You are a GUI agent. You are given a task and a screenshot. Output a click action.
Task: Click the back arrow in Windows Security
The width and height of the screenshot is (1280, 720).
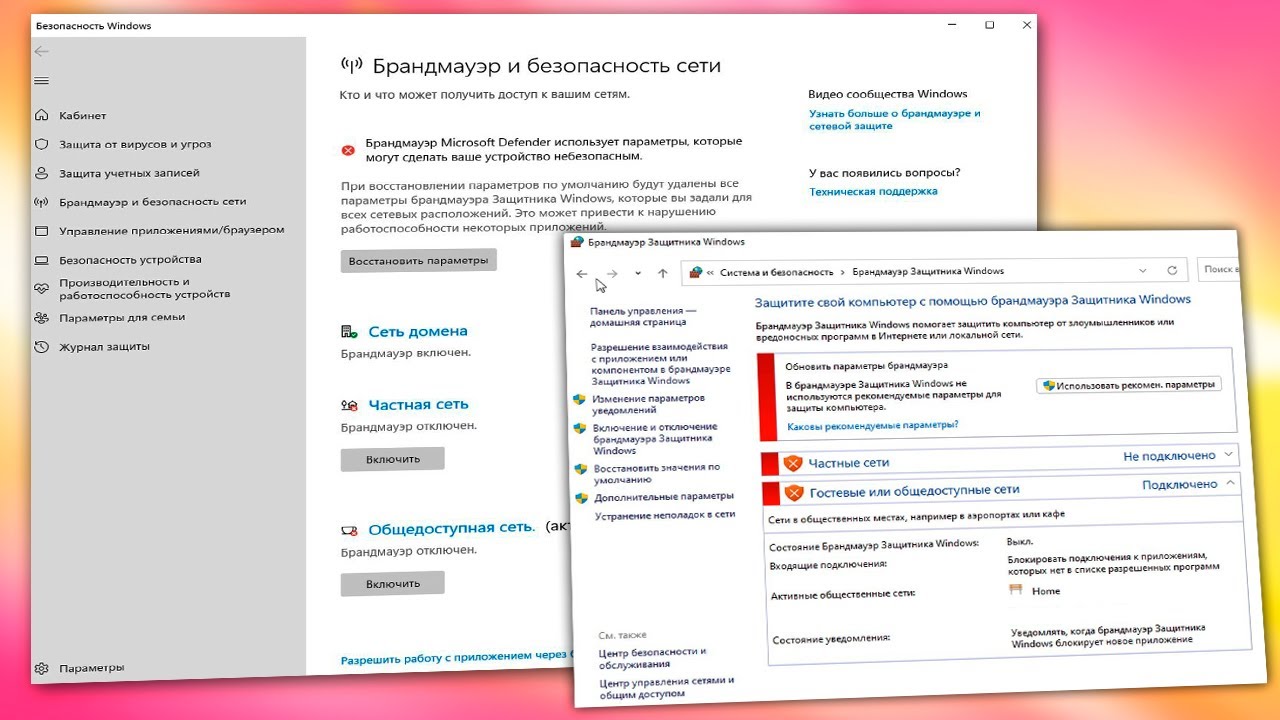tap(41, 51)
